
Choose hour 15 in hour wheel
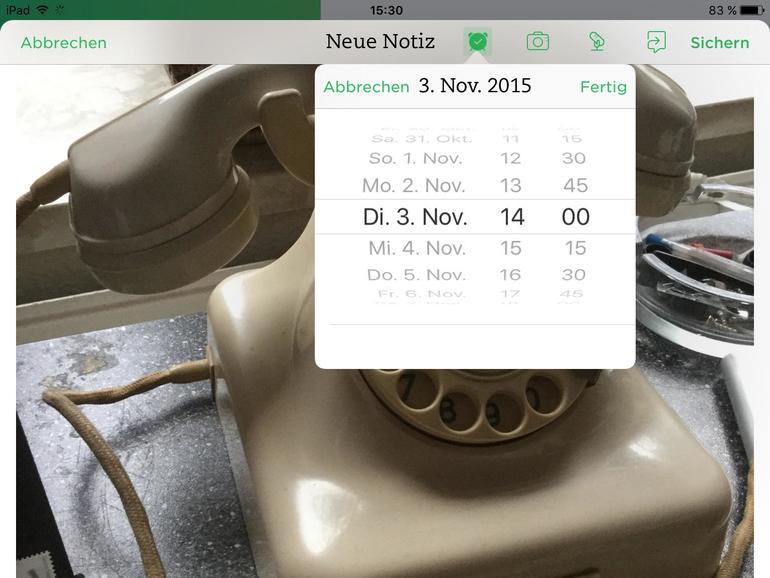coord(511,248)
